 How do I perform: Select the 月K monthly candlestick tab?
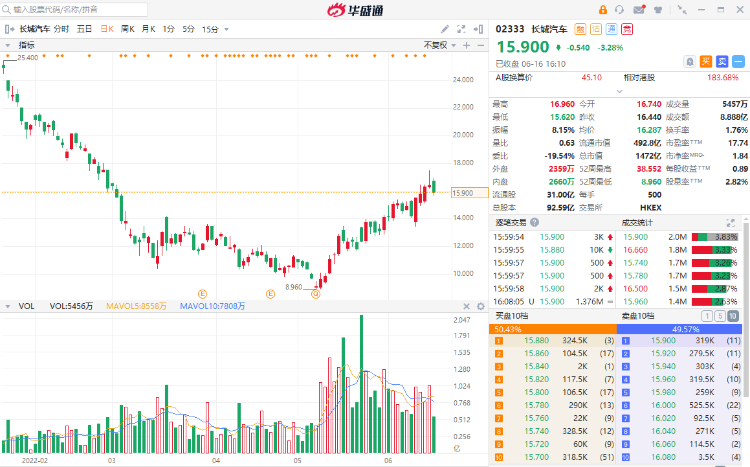click(x=149, y=29)
